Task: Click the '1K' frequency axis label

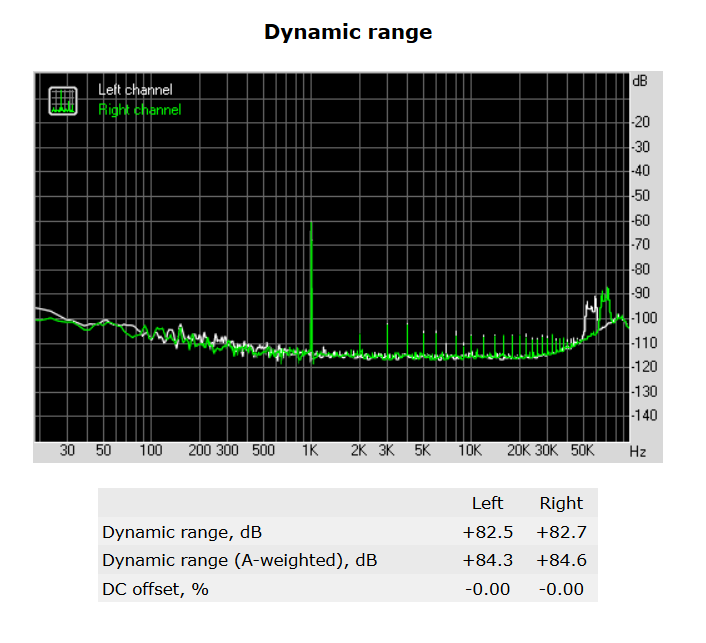Action: coord(310,450)
